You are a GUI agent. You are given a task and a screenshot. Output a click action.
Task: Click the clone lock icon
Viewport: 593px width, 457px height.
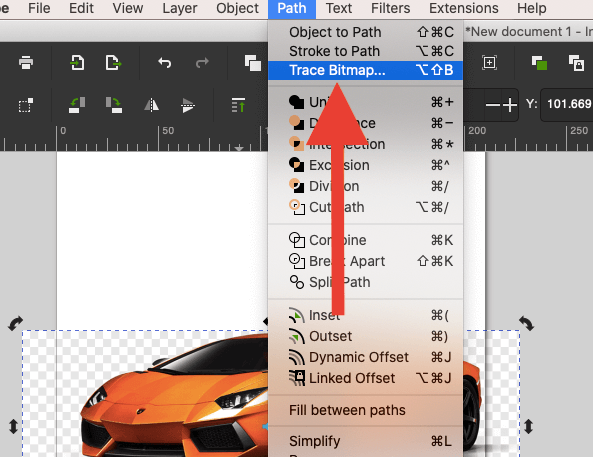click(x=576, y=62)
